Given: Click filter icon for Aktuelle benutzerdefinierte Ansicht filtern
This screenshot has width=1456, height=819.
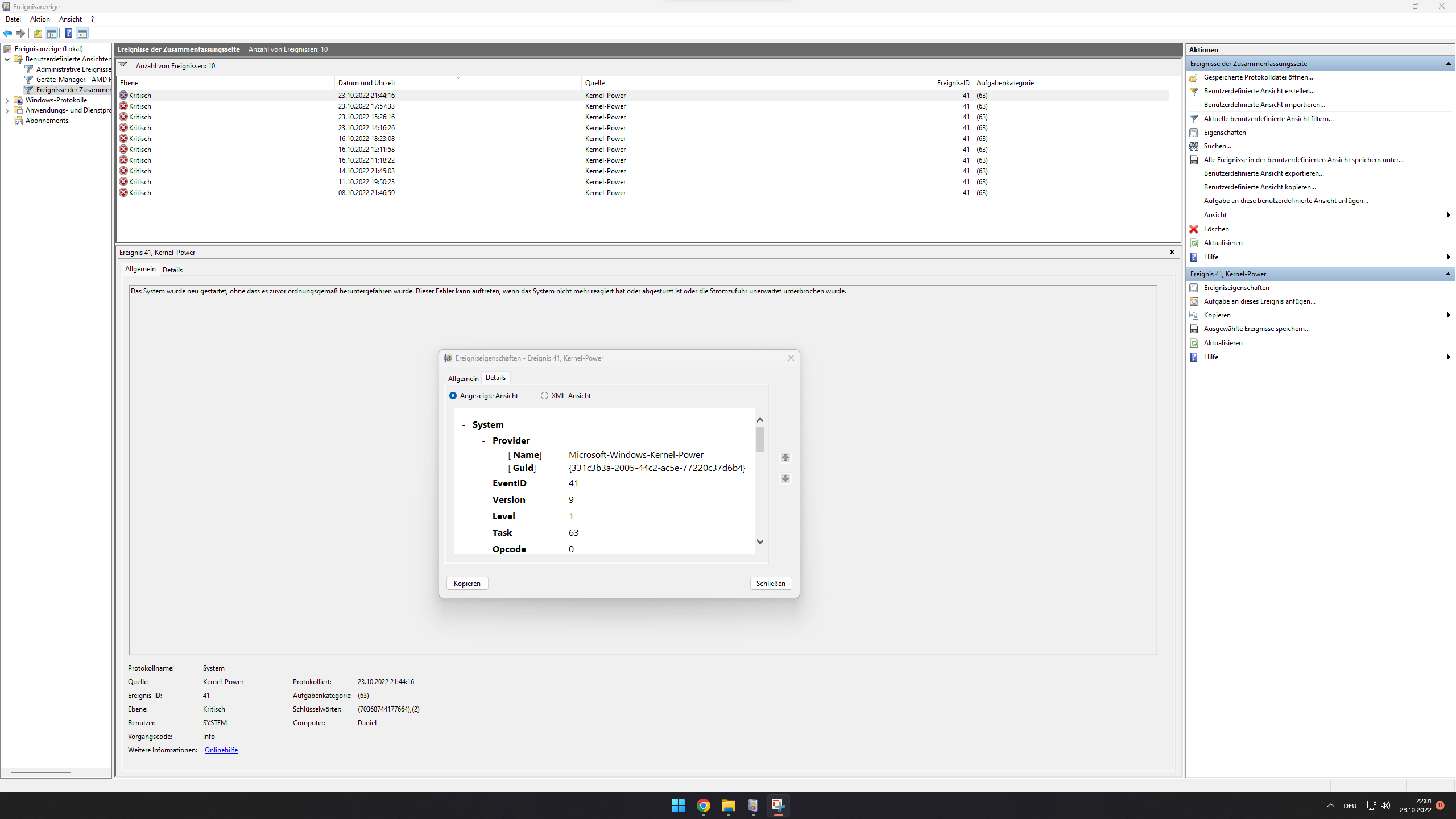Looking at the screenshot, I should [x=1194, y=119].
